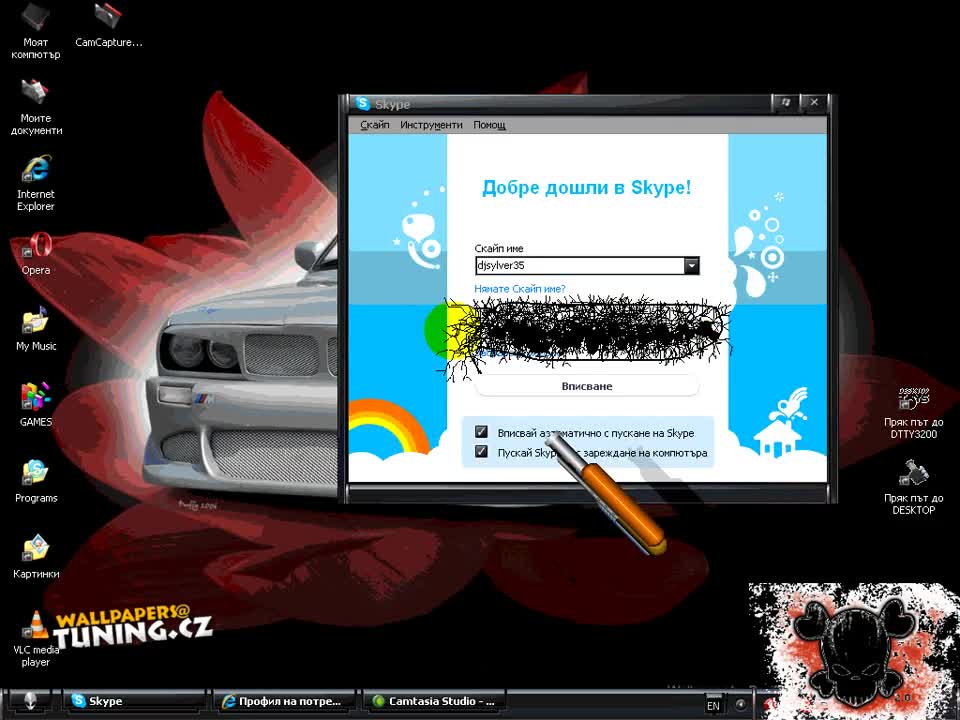Open the Помощ menu
960x720 pixels.
click(x=489, y=125)
